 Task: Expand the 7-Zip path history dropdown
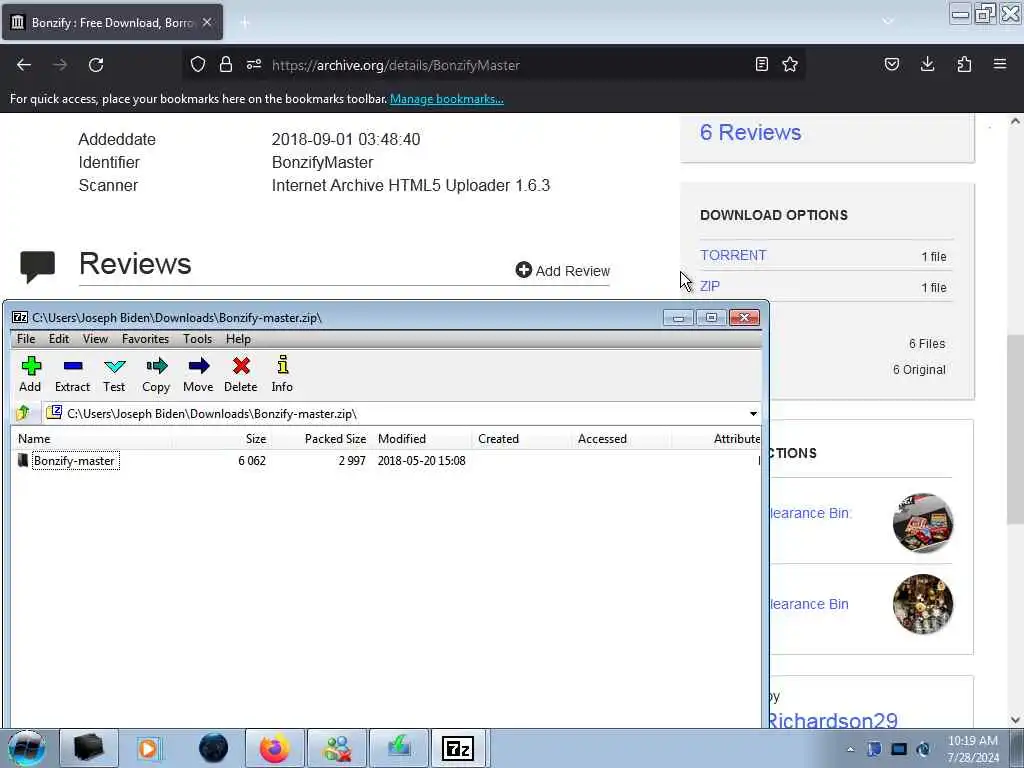pyautogui.click(x=753, y=413)
